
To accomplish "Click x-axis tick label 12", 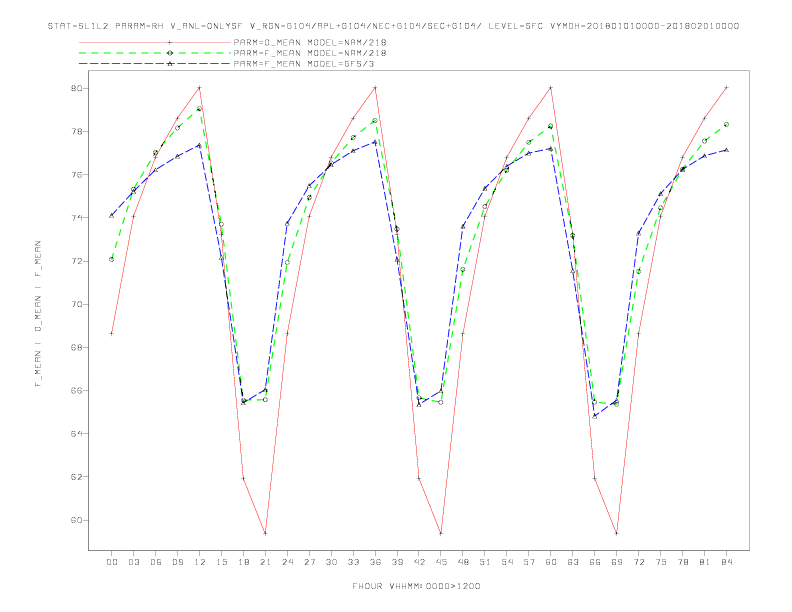I will pyautogui.click(x=200, y=562).
